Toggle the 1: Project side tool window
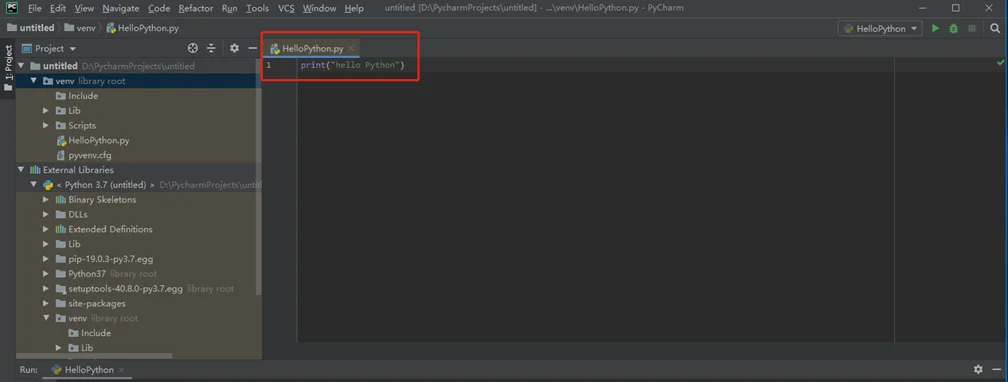1008x382 pixels. (x=8, y=68)
